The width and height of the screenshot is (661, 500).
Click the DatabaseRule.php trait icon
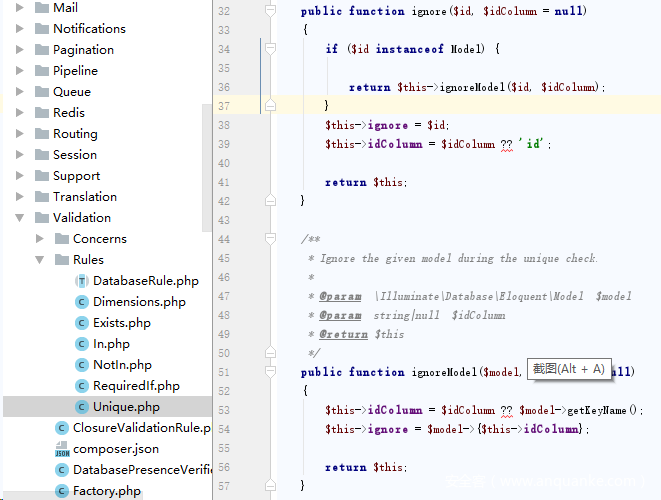82,281
